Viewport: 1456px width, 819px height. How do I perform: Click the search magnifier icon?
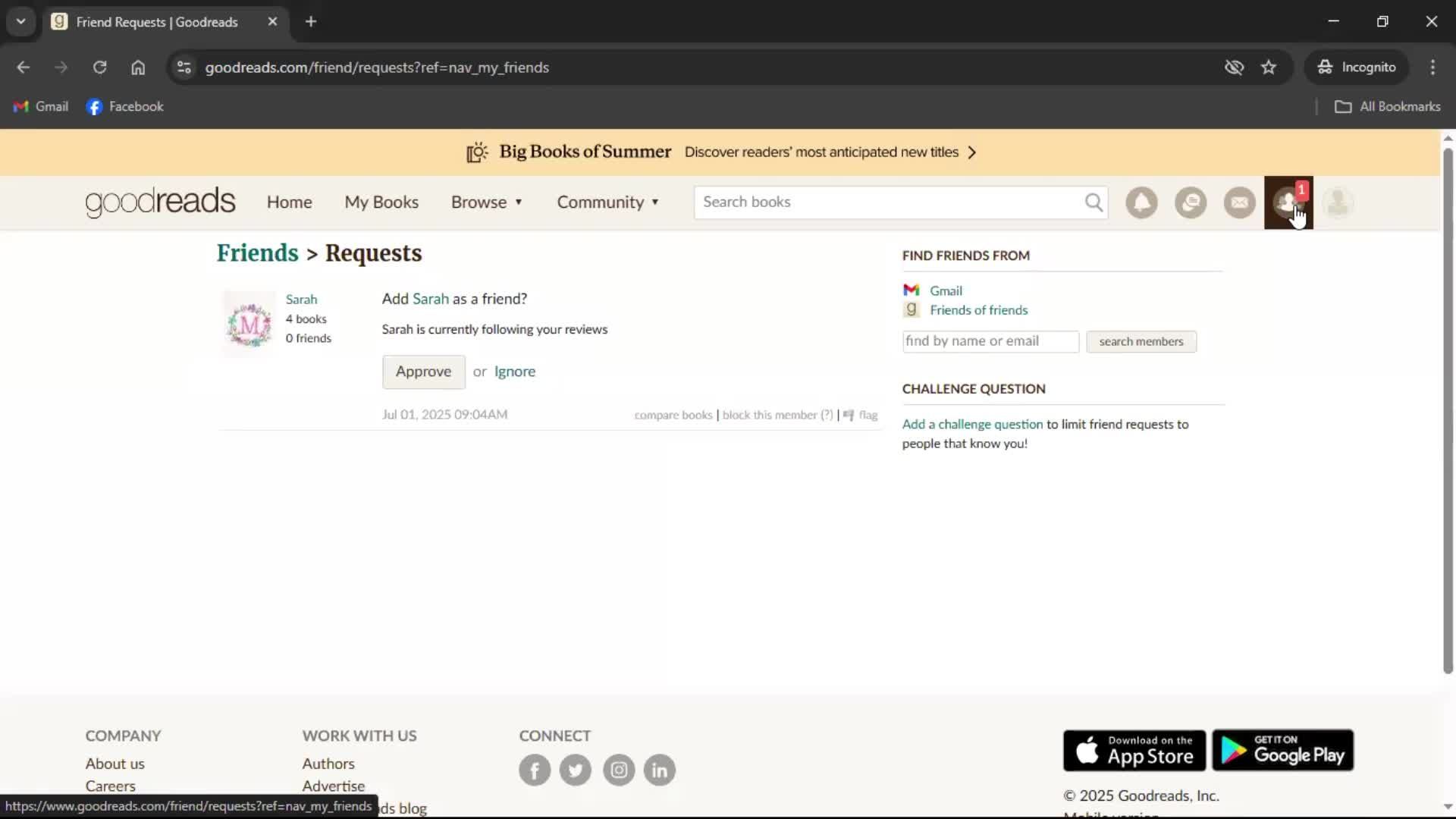click(1094, 202)
